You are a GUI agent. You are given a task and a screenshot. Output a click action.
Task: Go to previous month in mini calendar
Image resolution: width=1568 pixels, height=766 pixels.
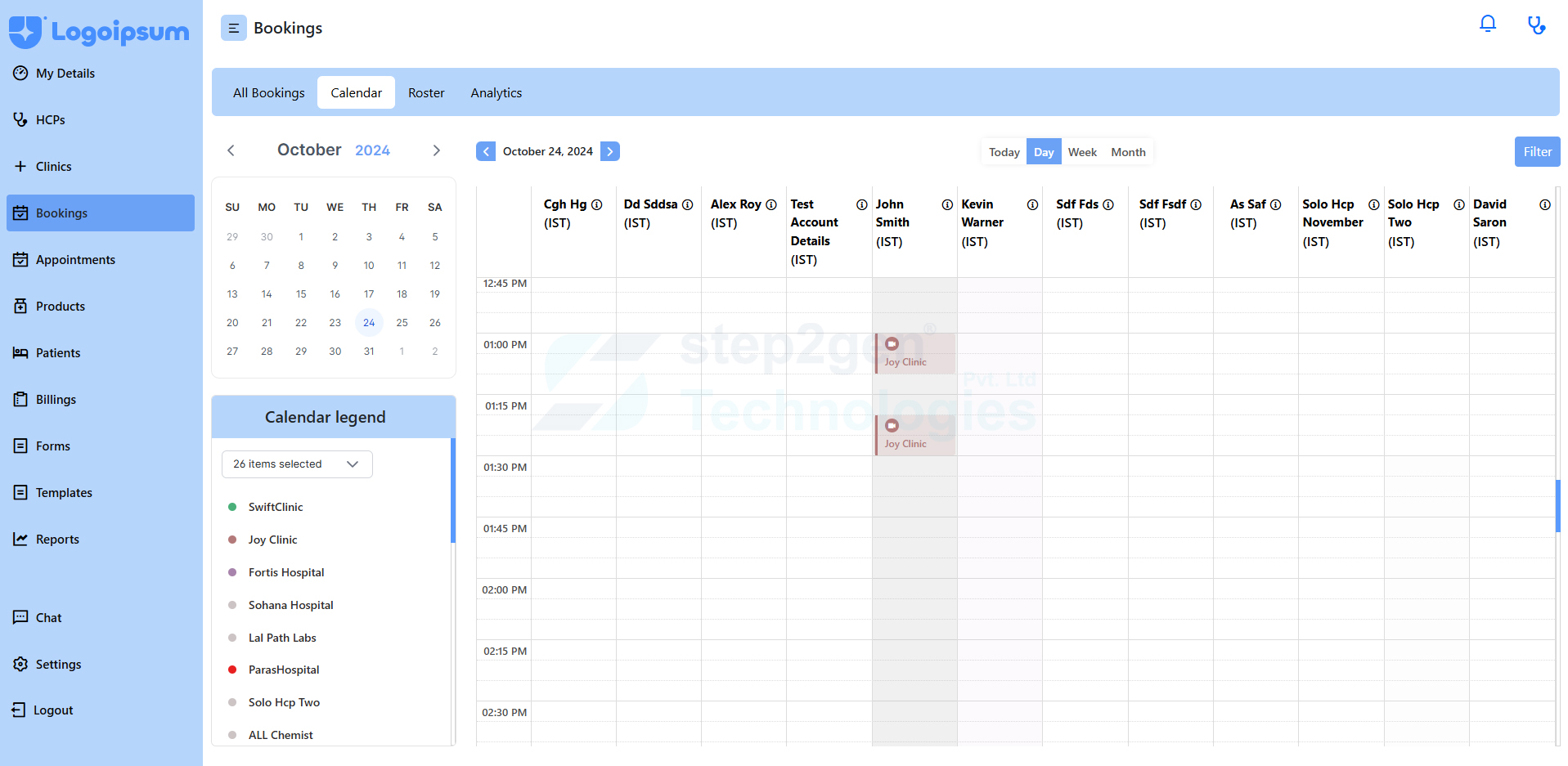pyautogui.click(x=231, y=150)
